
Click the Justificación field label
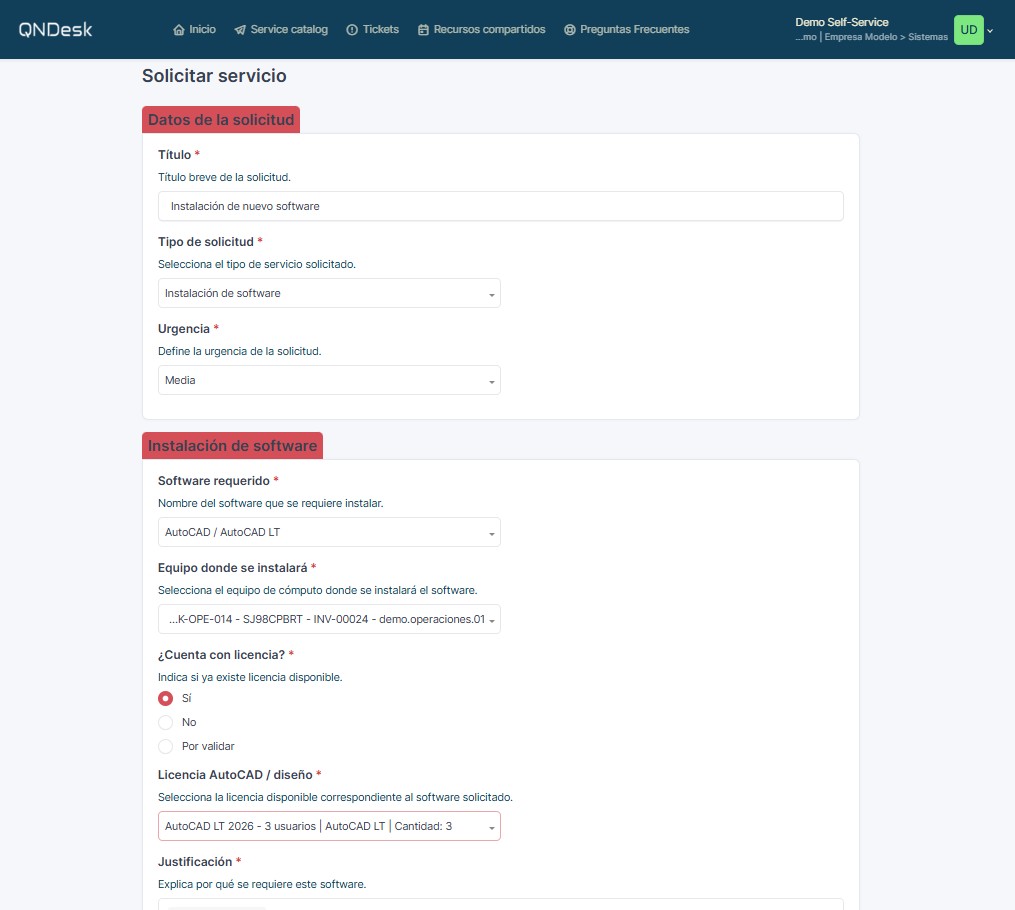[x=195, y=861]
